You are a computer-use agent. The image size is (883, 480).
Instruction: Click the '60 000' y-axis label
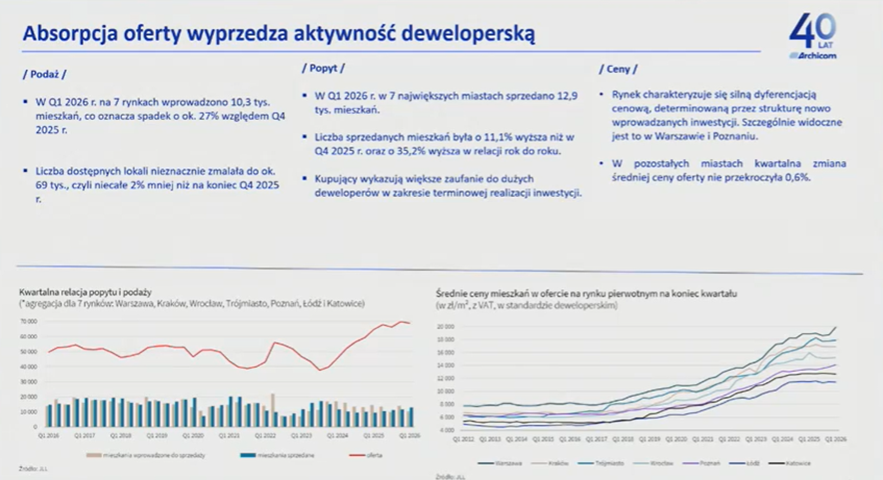click(x=28, y=336)
